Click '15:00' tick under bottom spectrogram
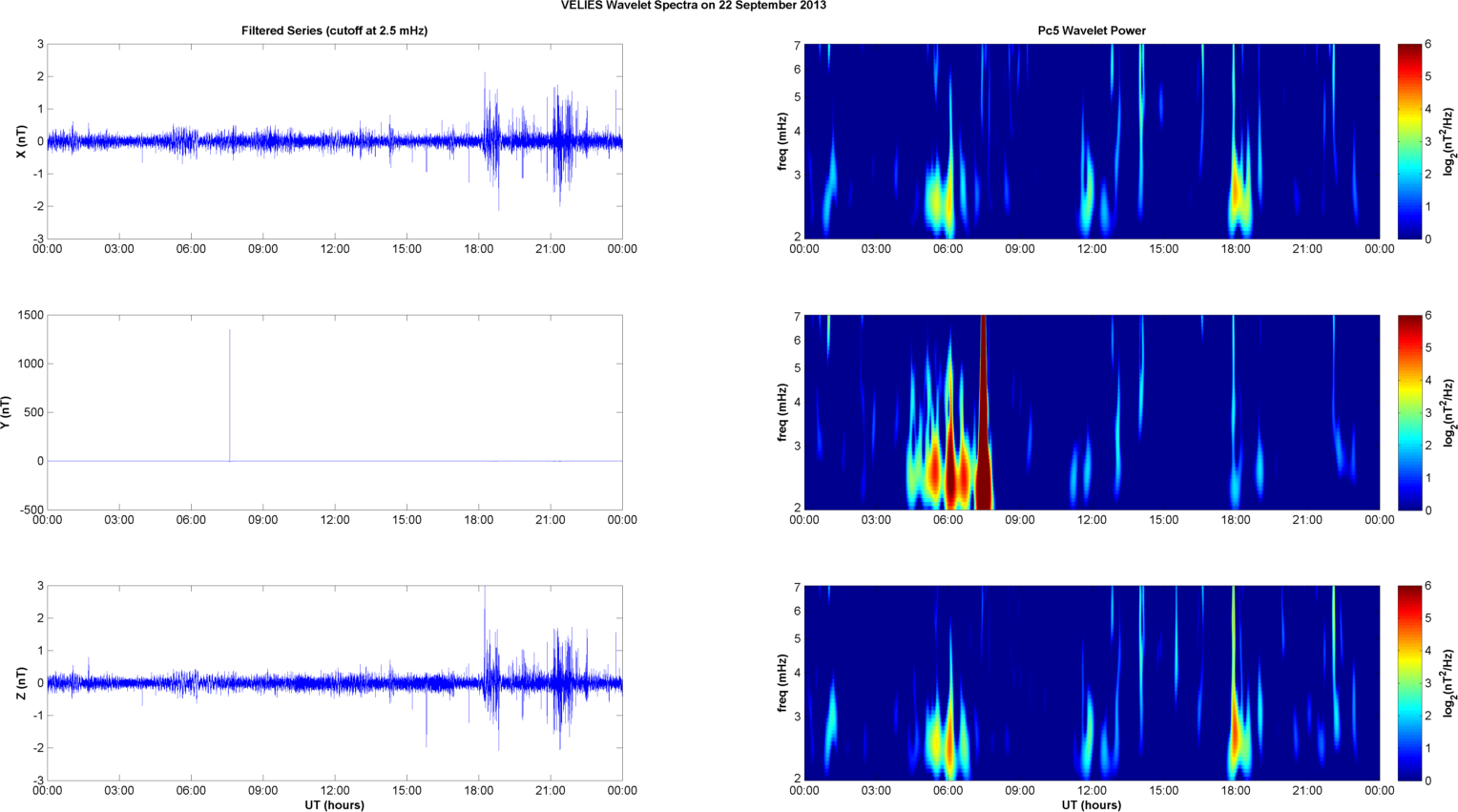 (1164, 790)
